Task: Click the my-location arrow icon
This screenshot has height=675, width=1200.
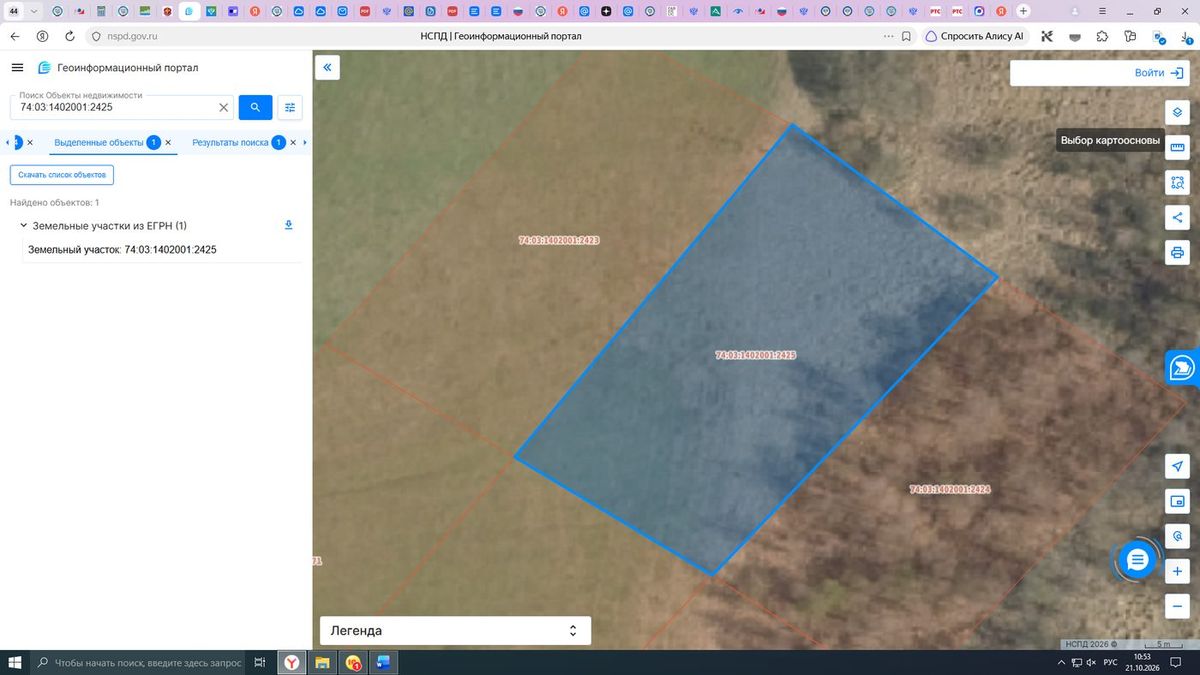Action: (1177, 467)
